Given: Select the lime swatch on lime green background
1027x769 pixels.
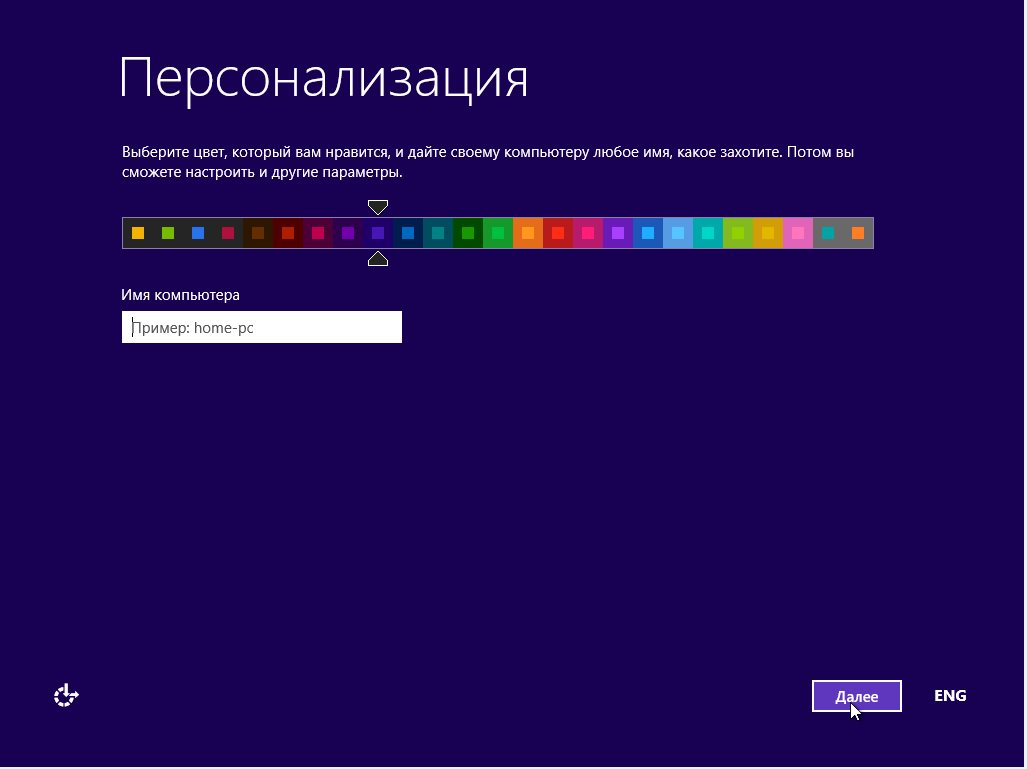Looking at the screenshot, I should click(x=739, y=234).
